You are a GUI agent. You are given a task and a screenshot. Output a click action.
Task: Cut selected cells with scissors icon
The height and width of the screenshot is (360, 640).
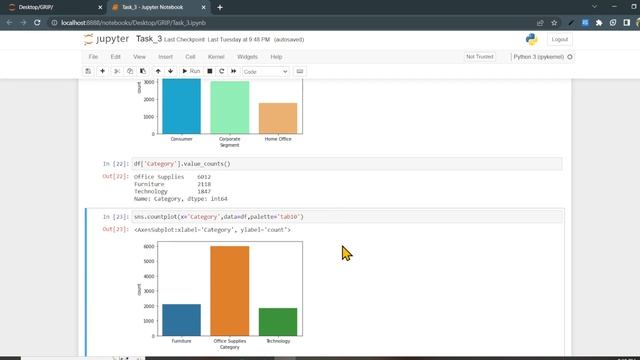[117, 71]
